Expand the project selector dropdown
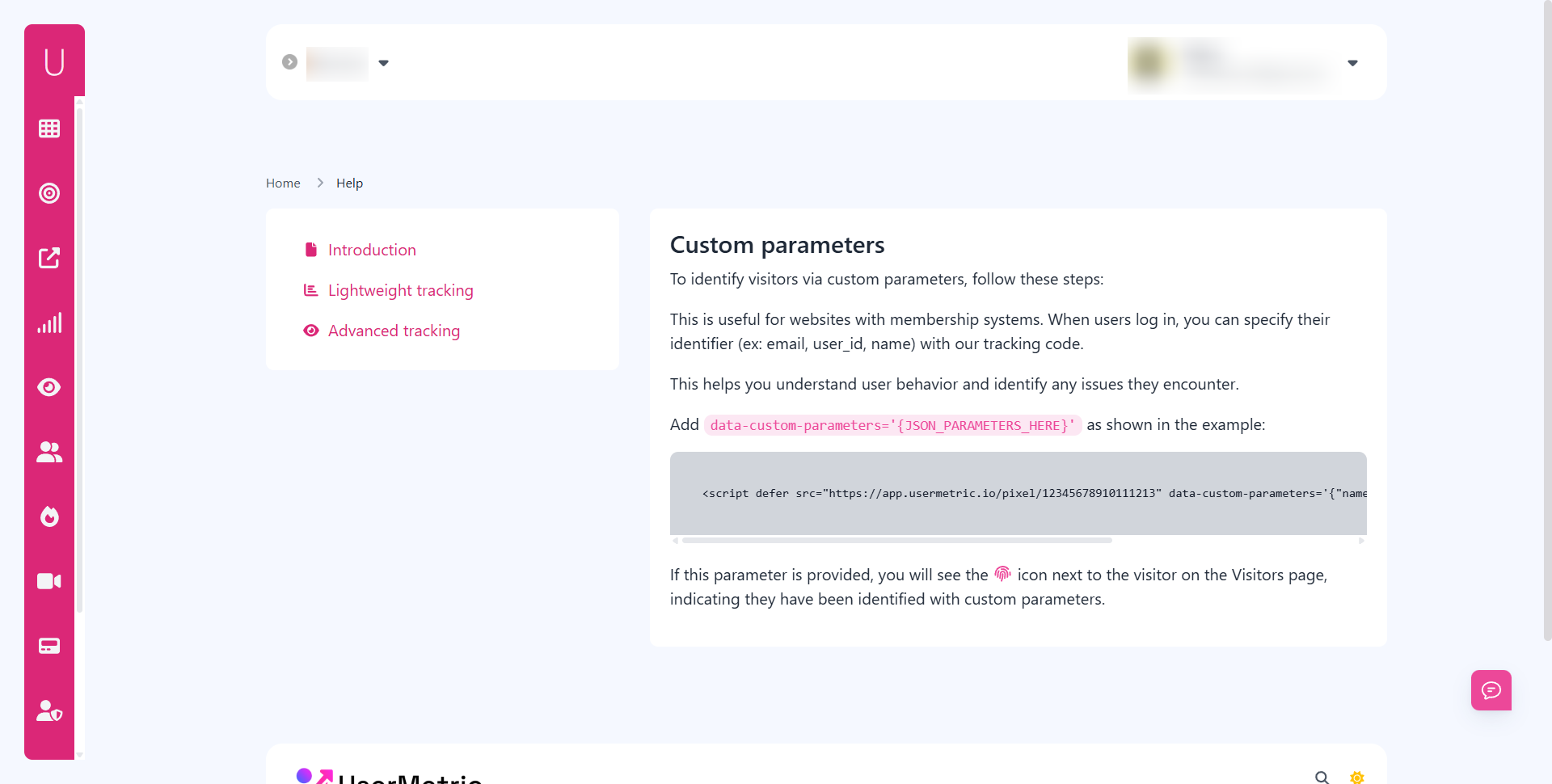This screenshot has height=784, width=1552. [x=384, y=62]
